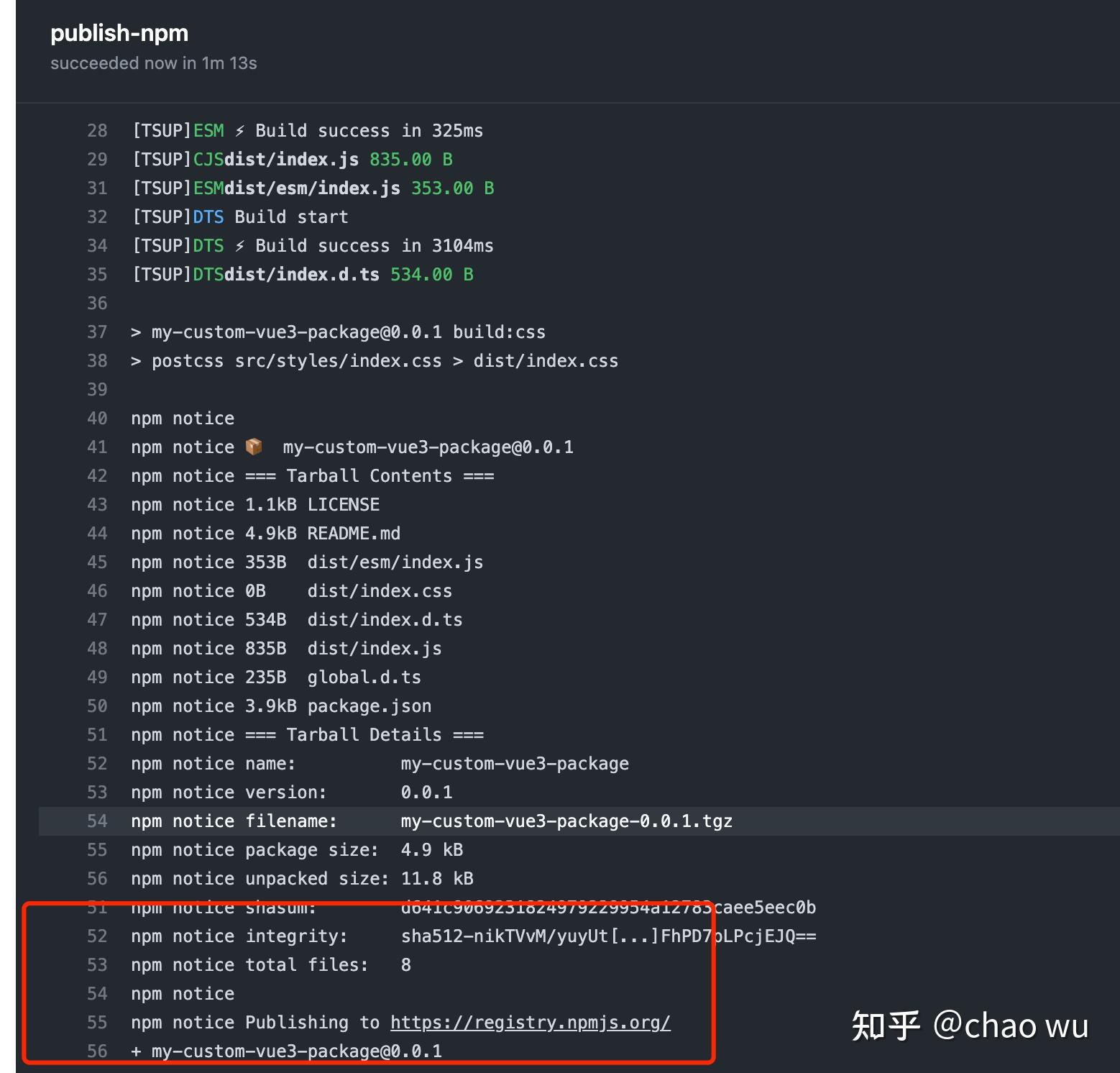Select line number beside 'unpacked size' line
The width and height of the screenshot is (1120, 1073).
pyautogui.click(x=97, y=879)
